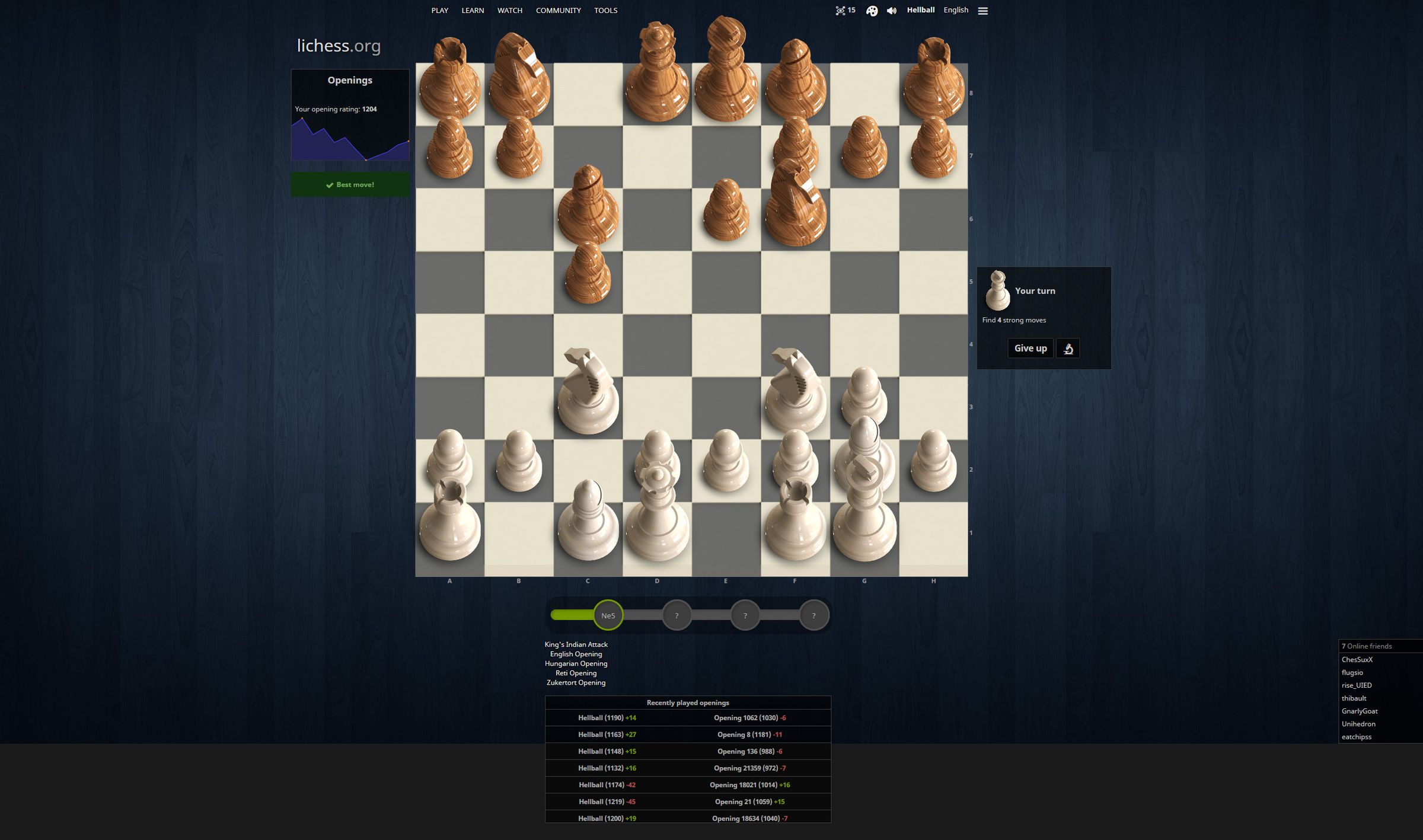Expand the Hungarian Opening entry
Screen dimensions: 1423x840
pos(575,663)
